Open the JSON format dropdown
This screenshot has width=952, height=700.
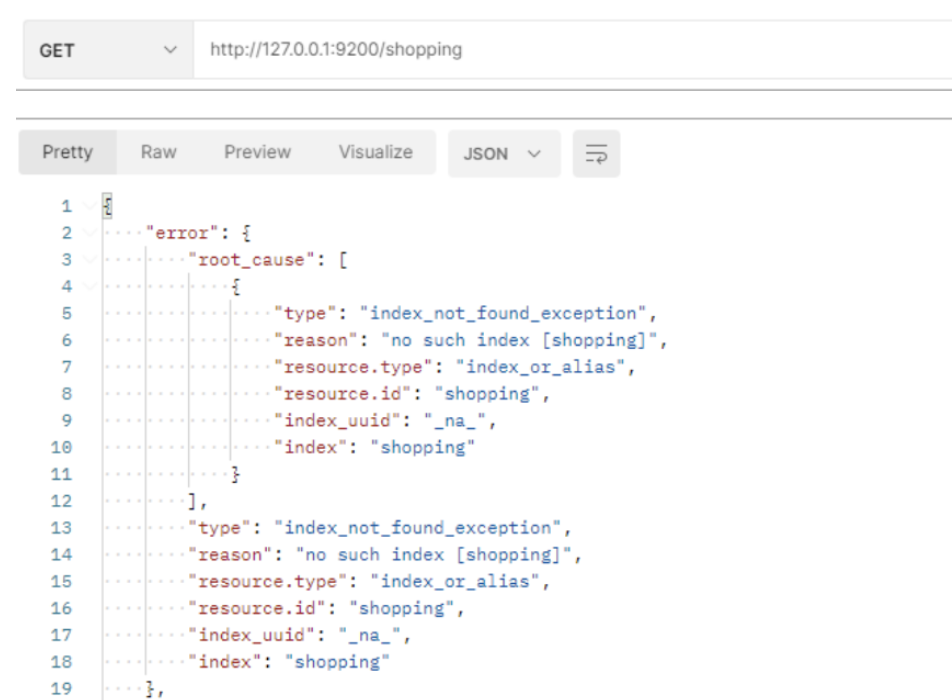click(503, 154)
